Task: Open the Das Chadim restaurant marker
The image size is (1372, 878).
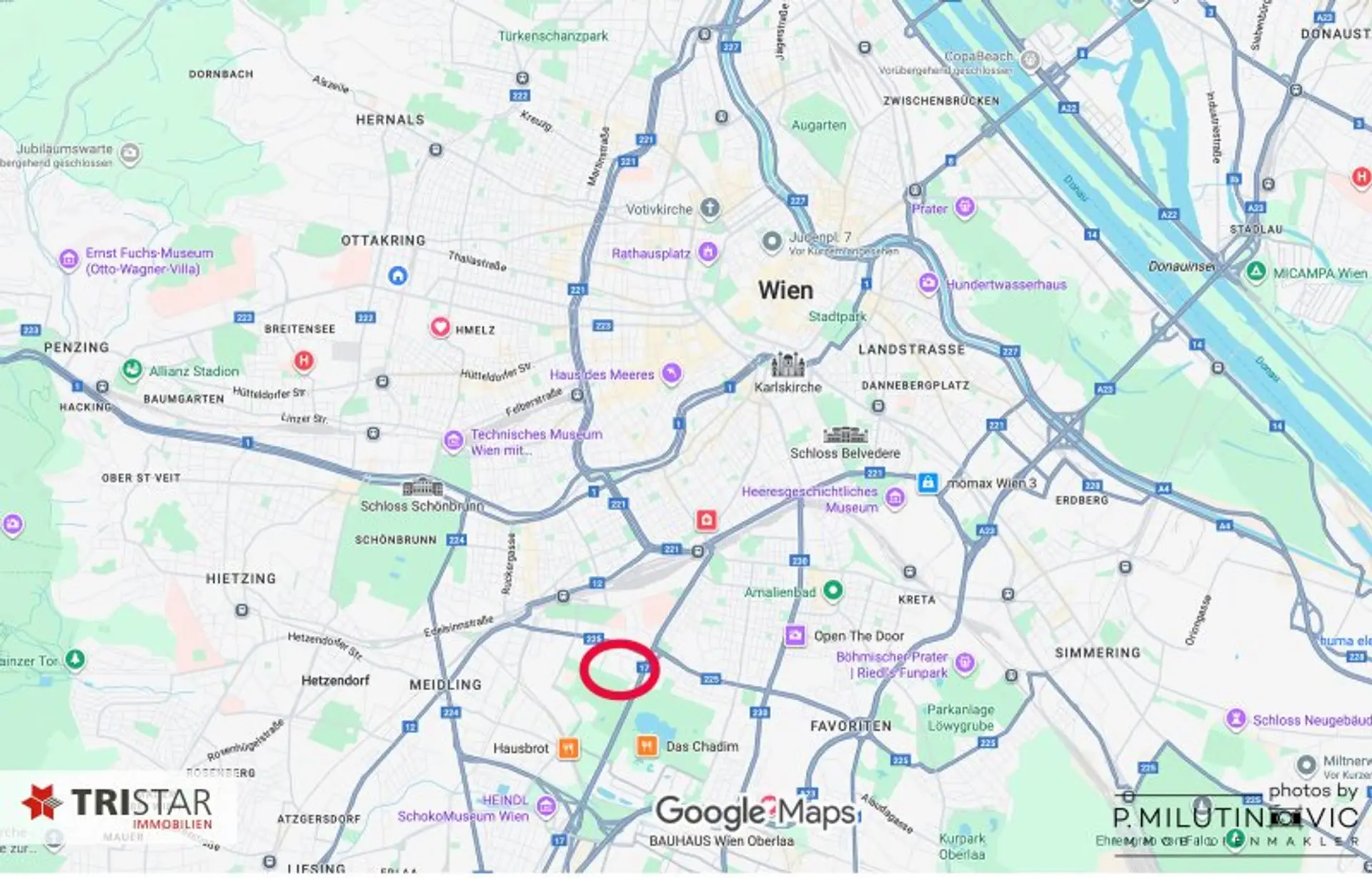Action: pos(647,747)
